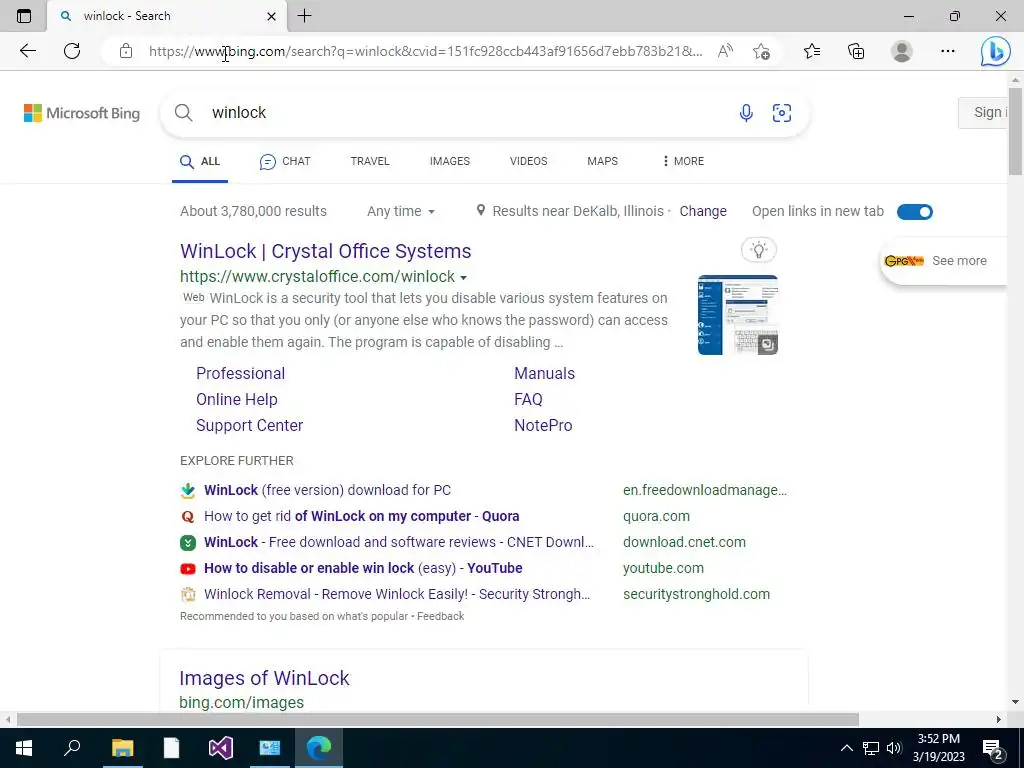1024x768 pixels.
Task: Click the lightbulb insights icon
Action: point(759,249)
